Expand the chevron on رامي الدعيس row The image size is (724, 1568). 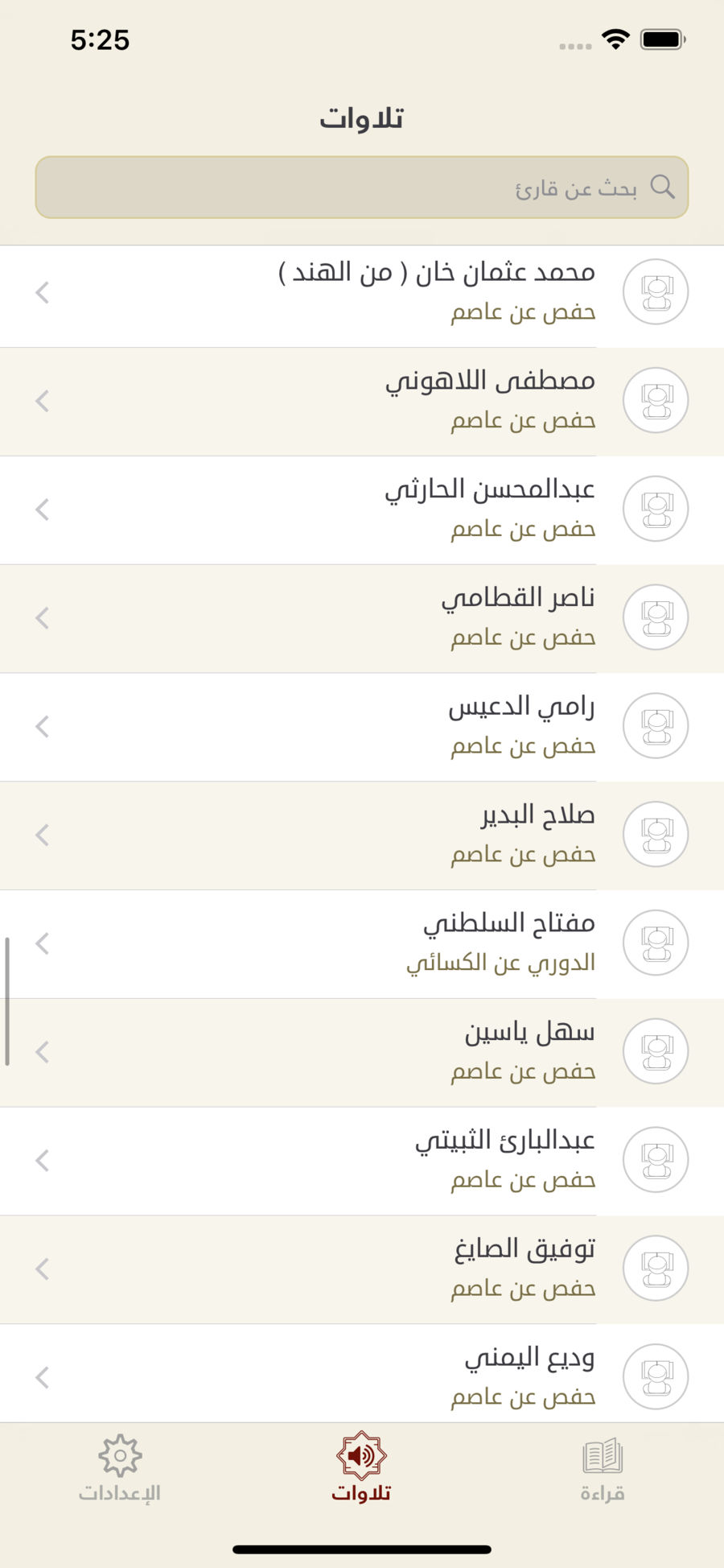pos(43,726)
